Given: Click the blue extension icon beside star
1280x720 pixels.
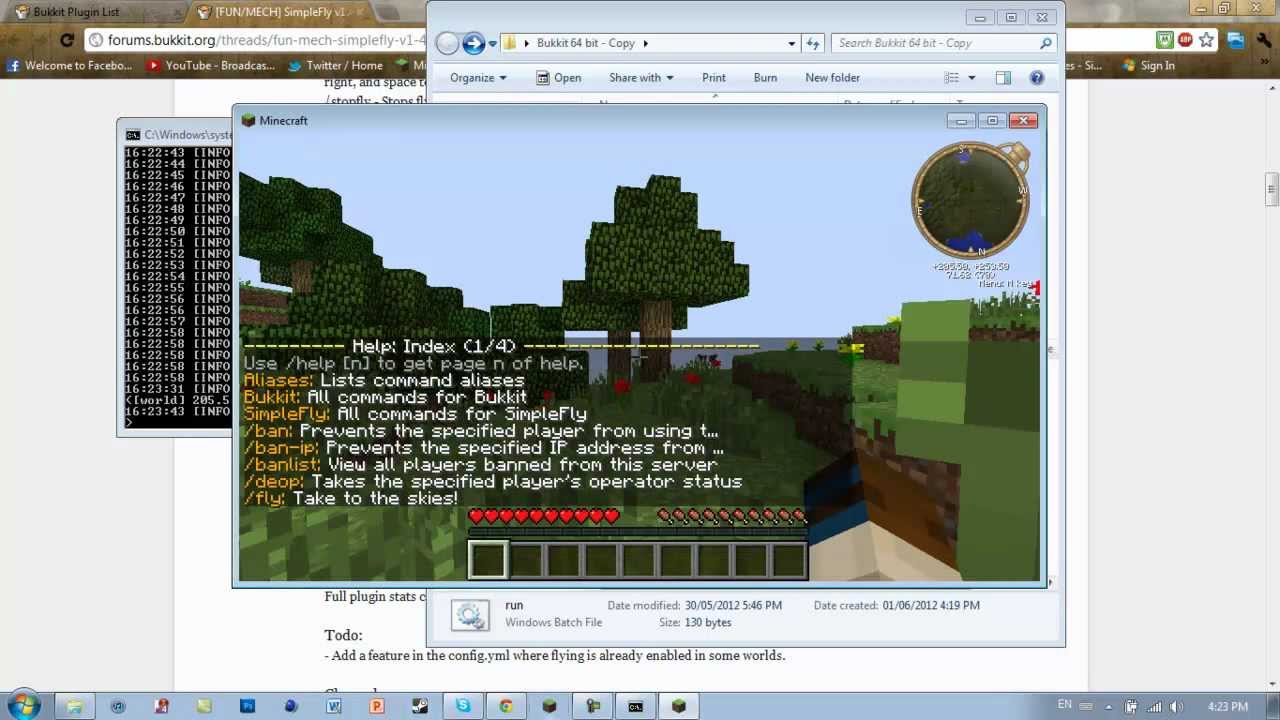Looking at the screenshot, I should pos(1236,41).
